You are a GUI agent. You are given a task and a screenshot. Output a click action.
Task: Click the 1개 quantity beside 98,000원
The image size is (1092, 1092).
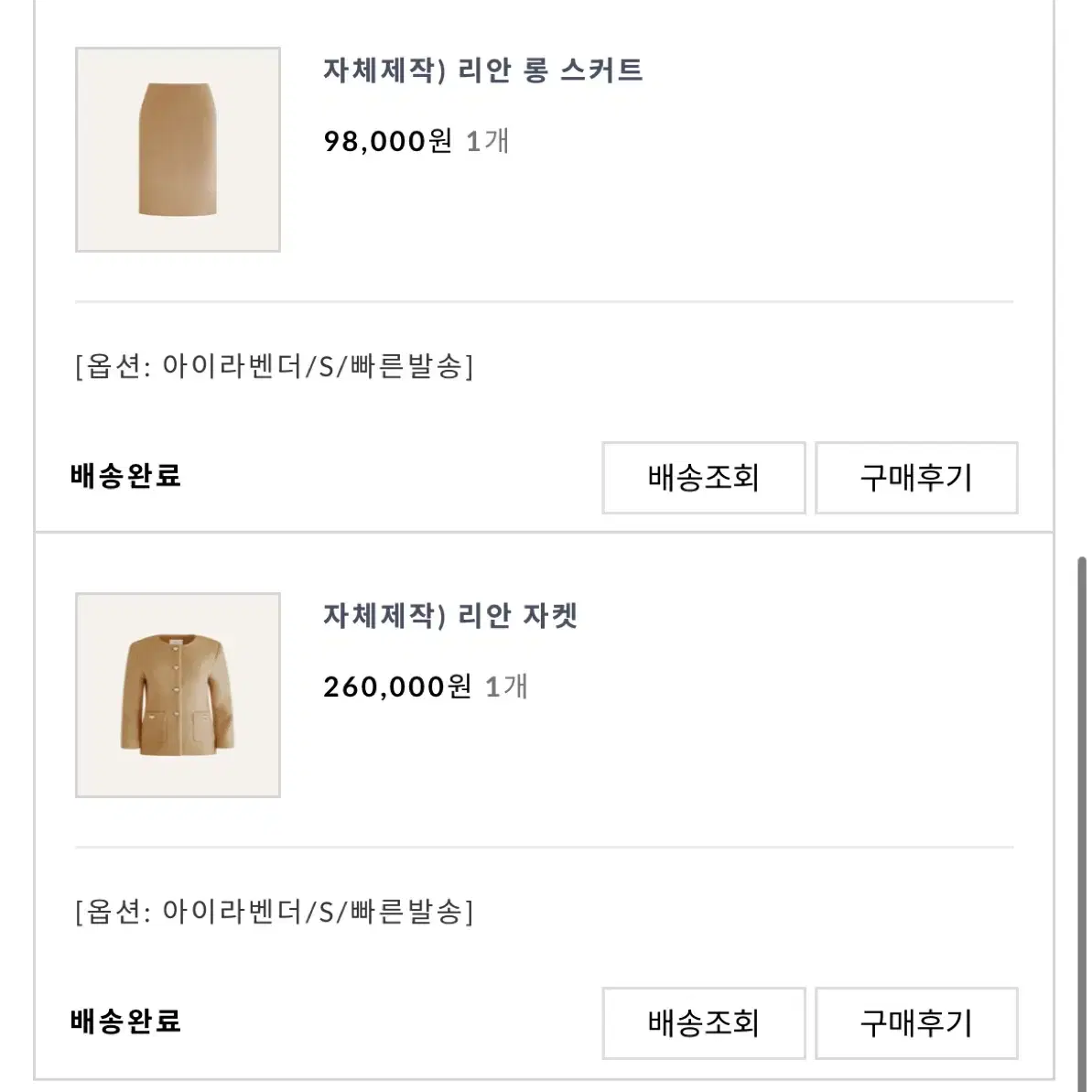(x=488, y=141)
